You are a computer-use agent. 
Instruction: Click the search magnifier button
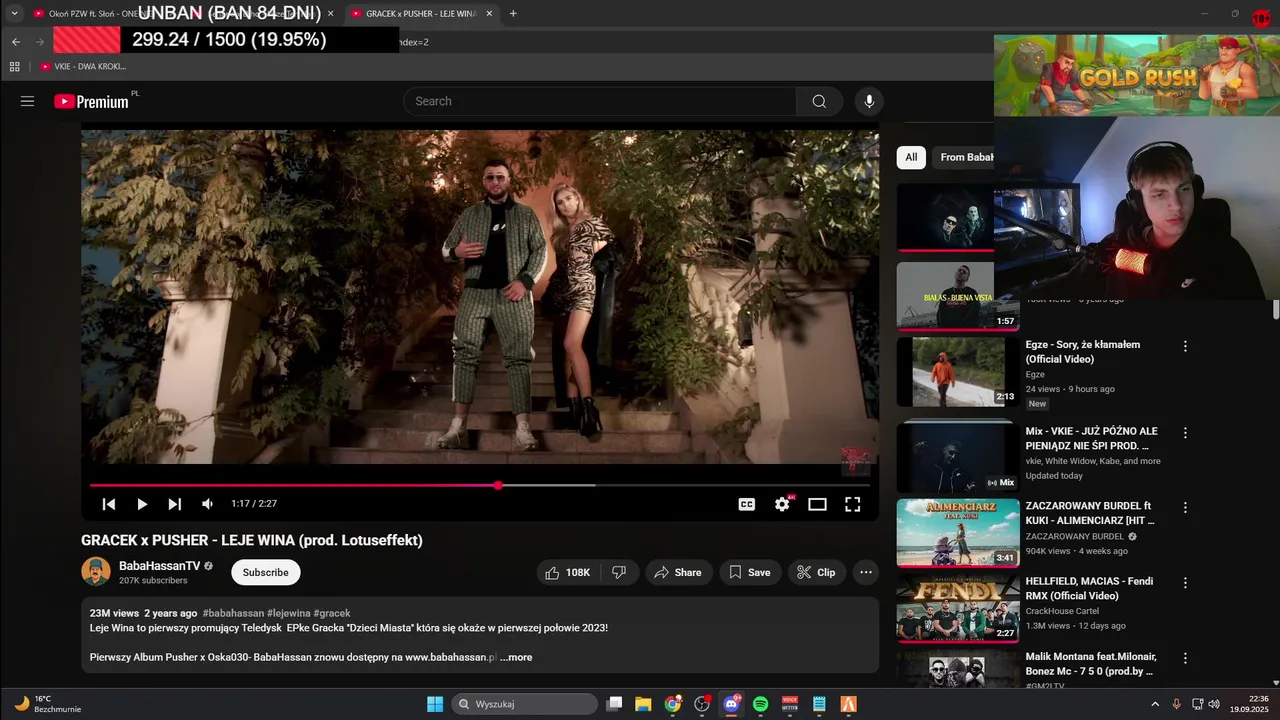tap(819, 101)
